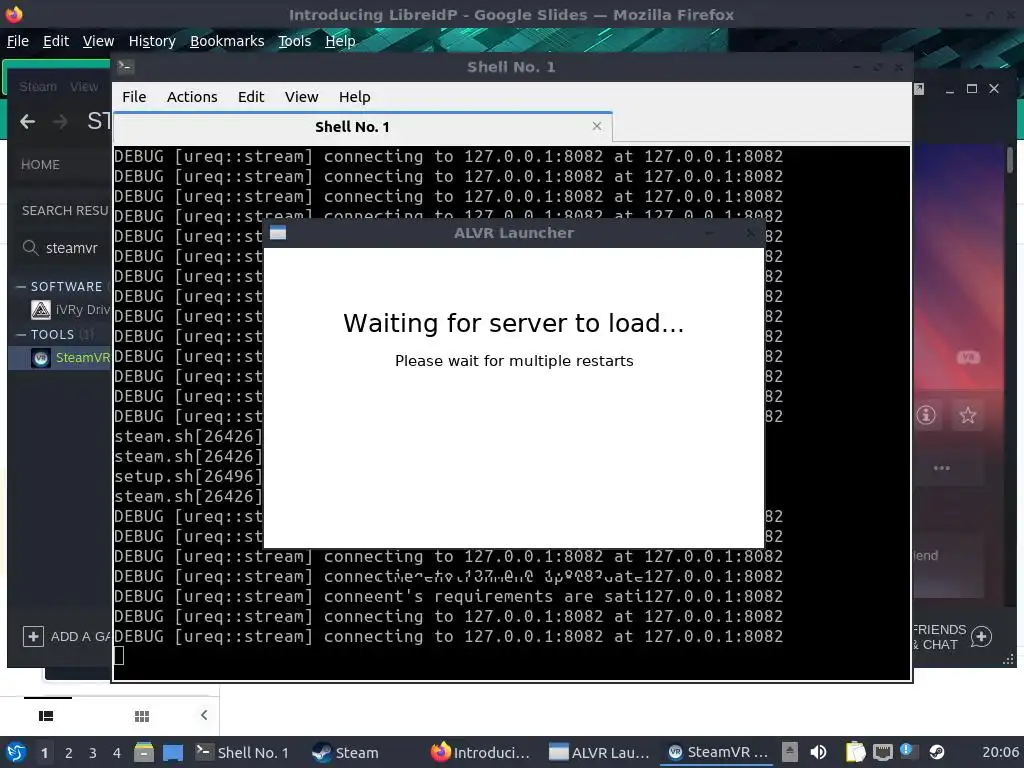Switch Google Slides to filmstrip view
Viewport: 1024px width, 768px height.
46,716
